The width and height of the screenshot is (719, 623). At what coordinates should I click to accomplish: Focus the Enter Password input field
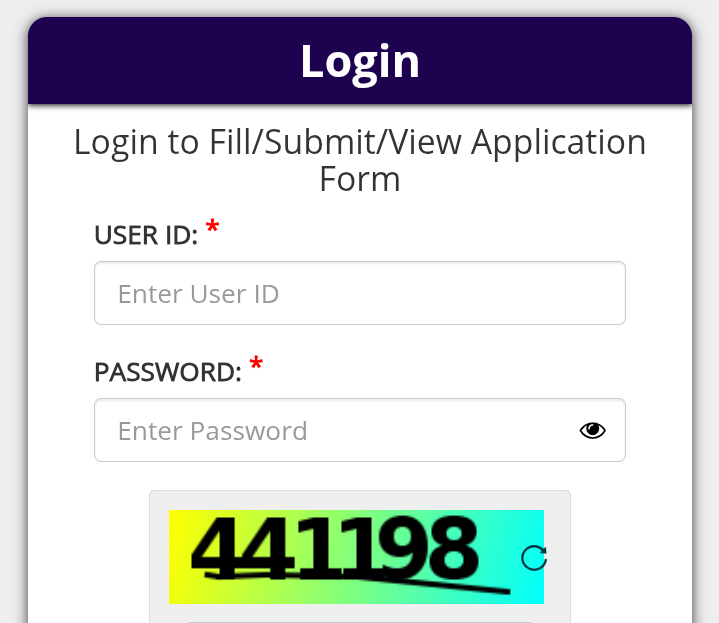tap(340, 430)
